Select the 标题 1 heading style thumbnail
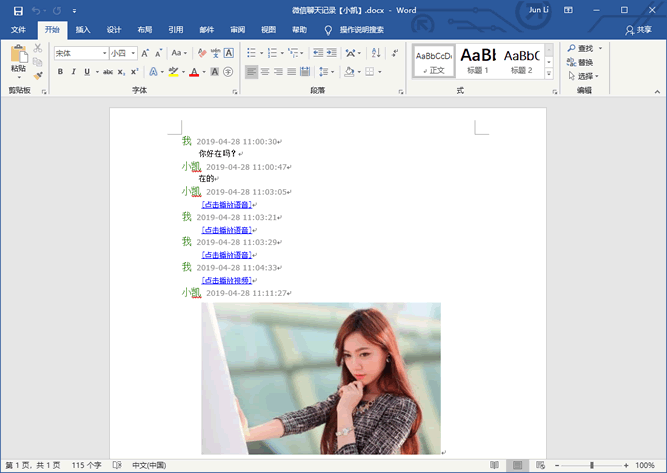 click(478, 60)
